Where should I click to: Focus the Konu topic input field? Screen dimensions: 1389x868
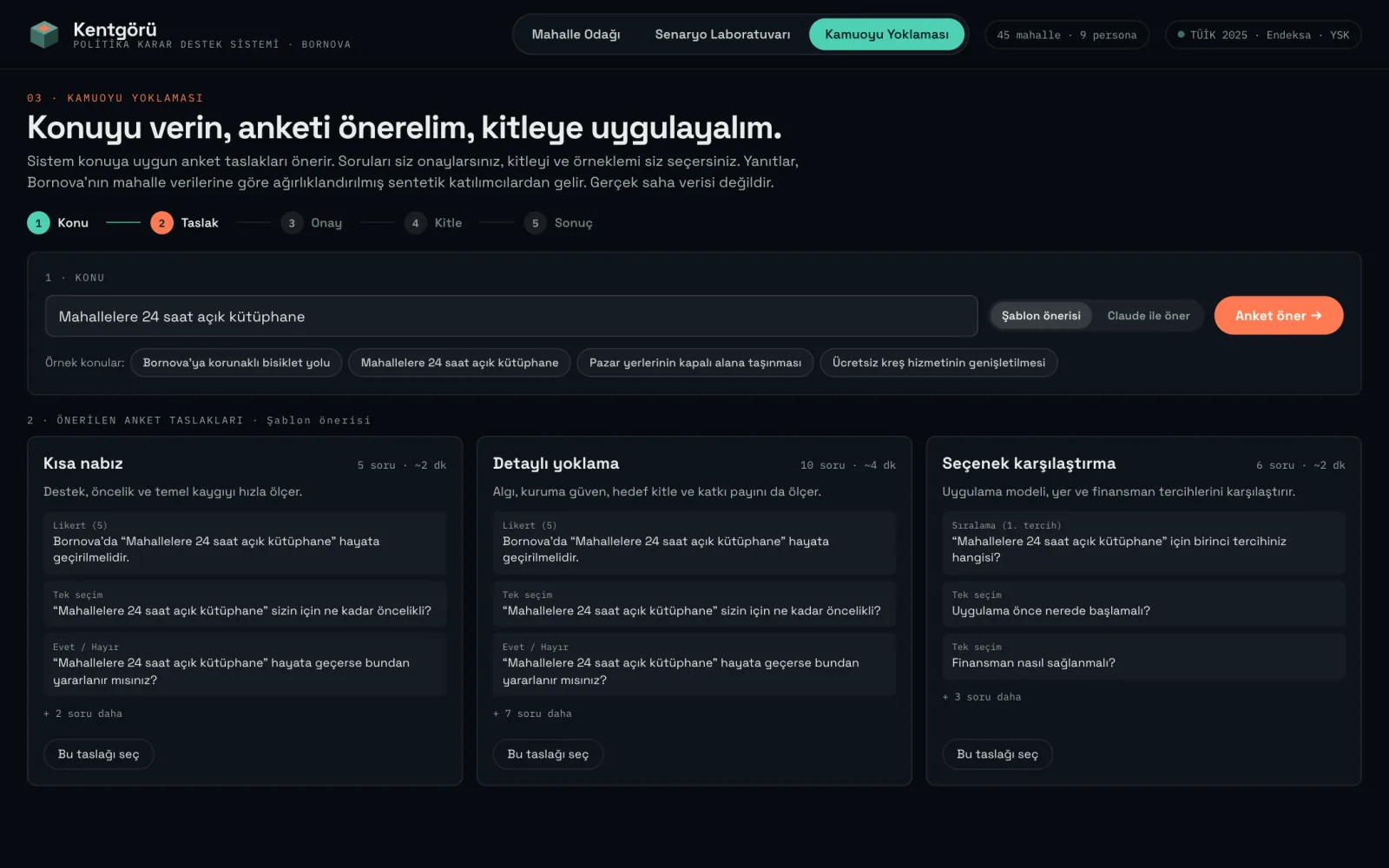click(511, 317)
